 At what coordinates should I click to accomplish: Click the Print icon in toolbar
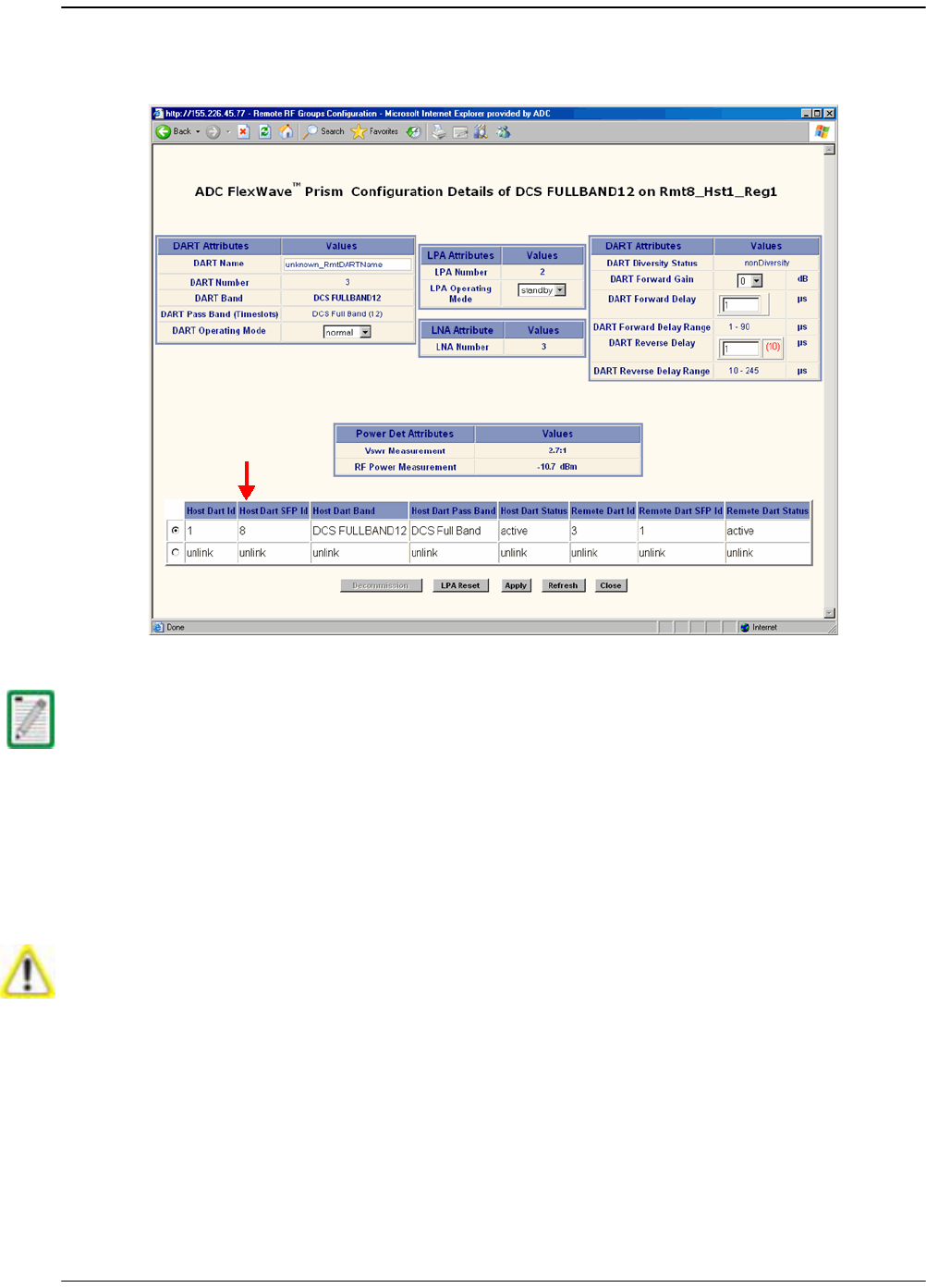439,131
